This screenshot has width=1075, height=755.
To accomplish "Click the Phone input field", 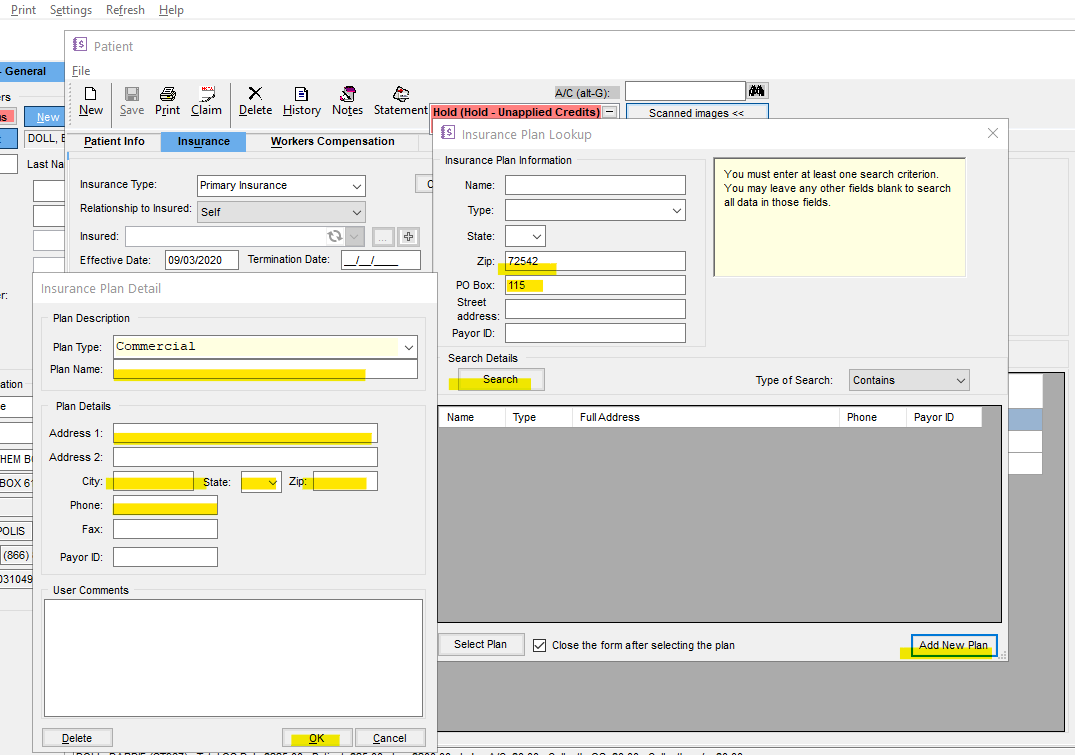I will click(x=165, y=505).
